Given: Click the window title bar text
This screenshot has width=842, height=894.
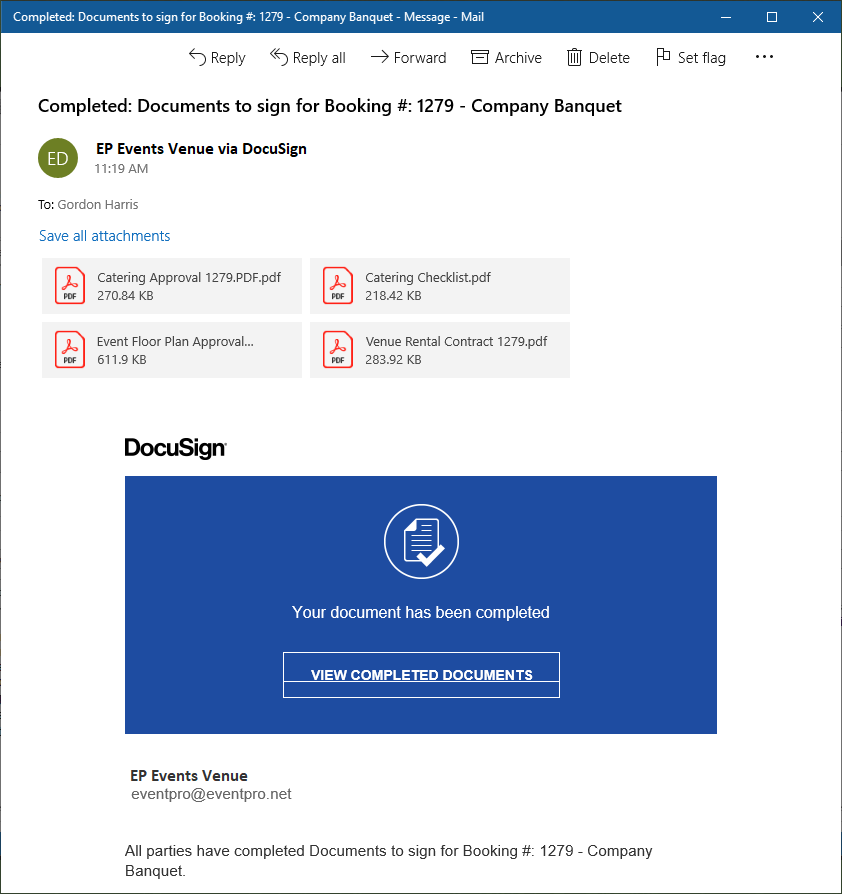Looking at the screenshot, I should (249, 17).
